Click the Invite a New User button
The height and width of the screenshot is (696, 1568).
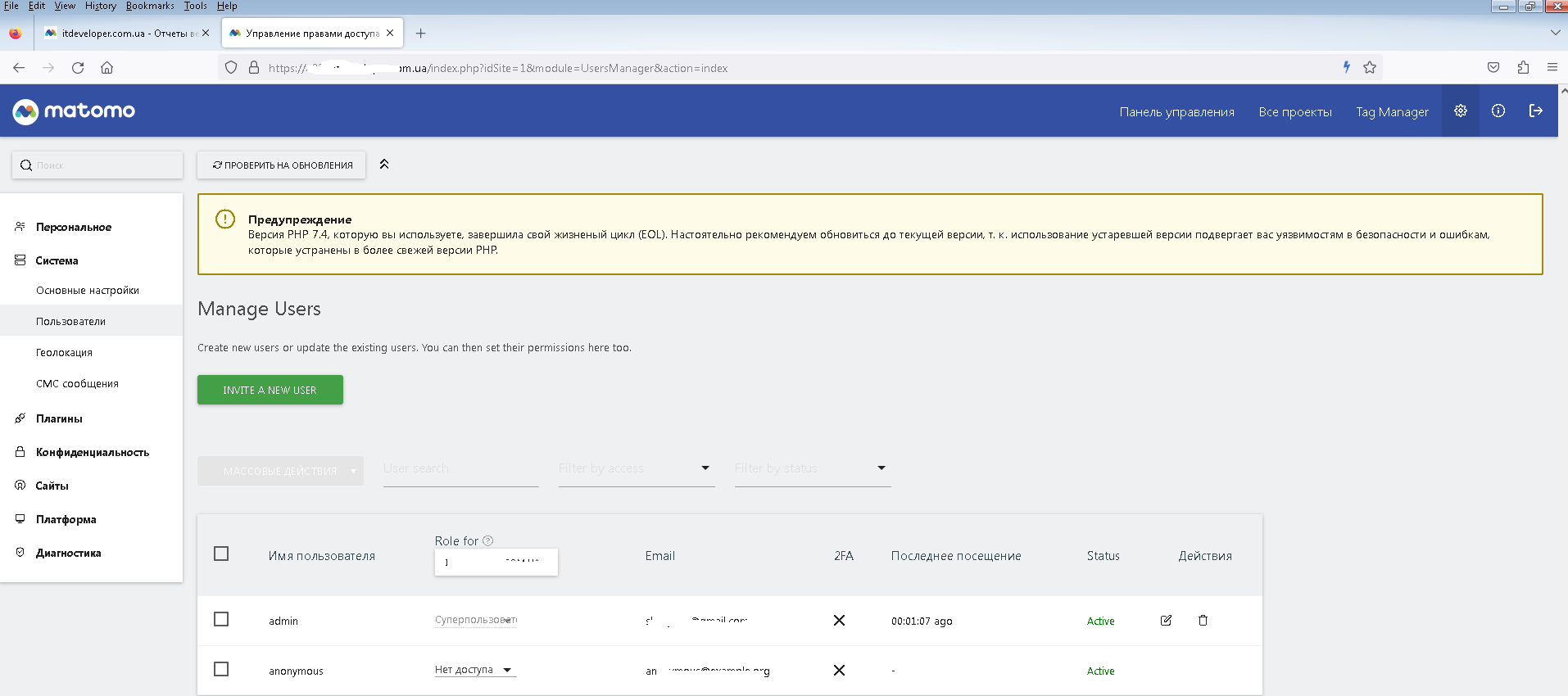point(270,390)
